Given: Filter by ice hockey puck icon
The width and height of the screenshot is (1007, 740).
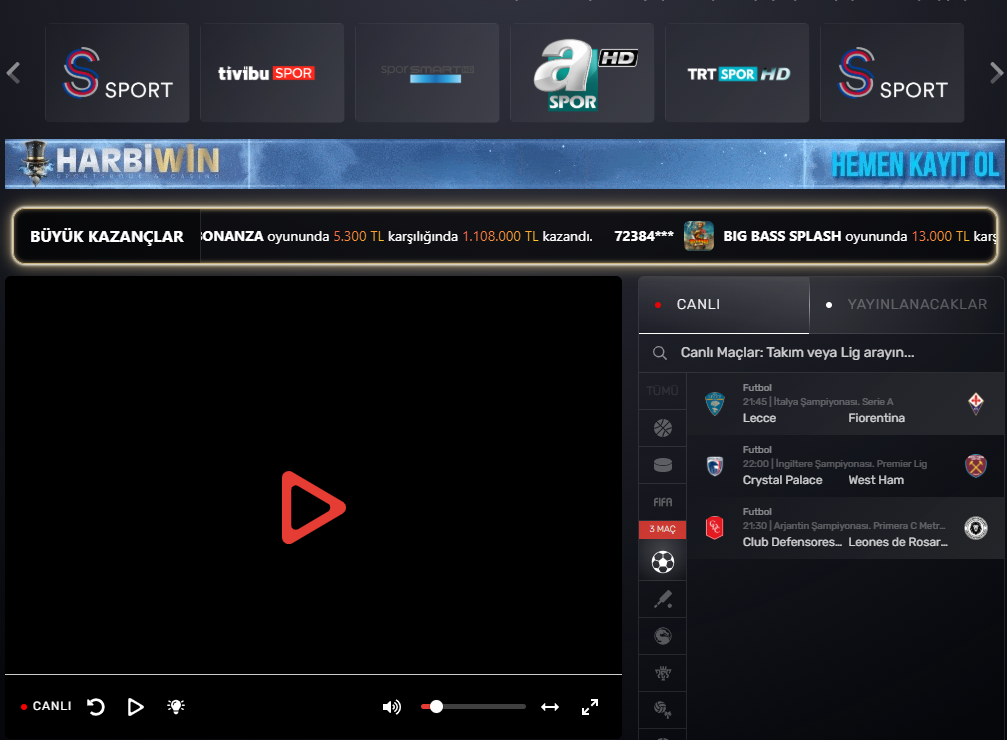Looking at the screenshot, I should (663, 464).
